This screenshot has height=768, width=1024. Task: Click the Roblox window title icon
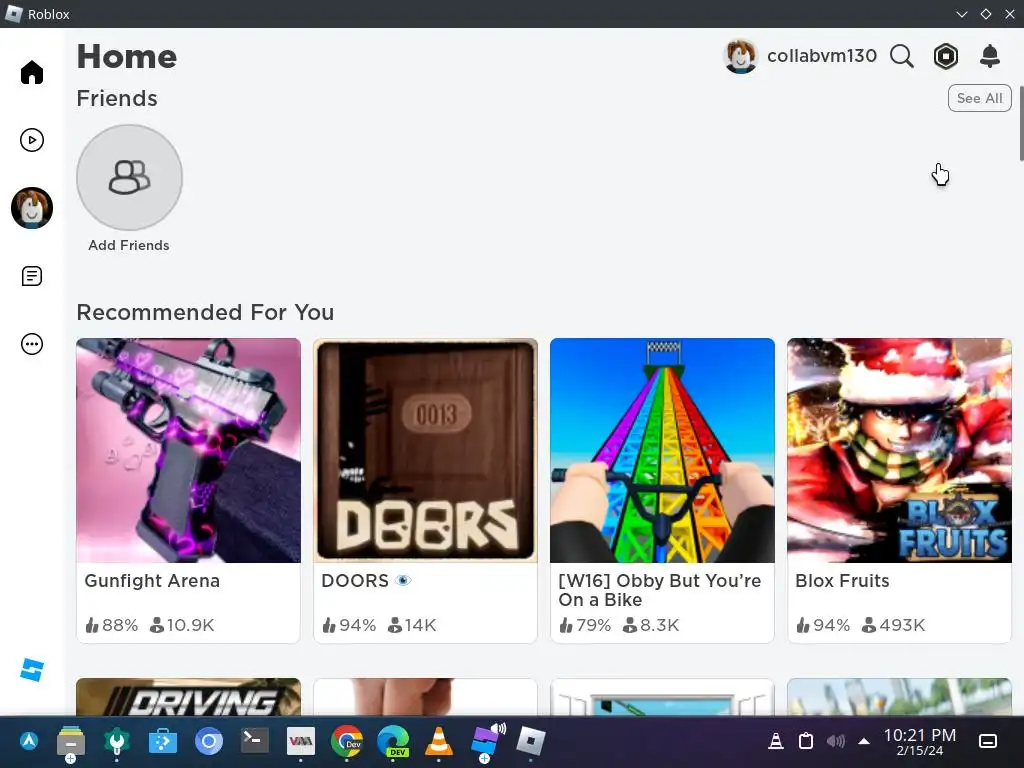coord(13,14)
